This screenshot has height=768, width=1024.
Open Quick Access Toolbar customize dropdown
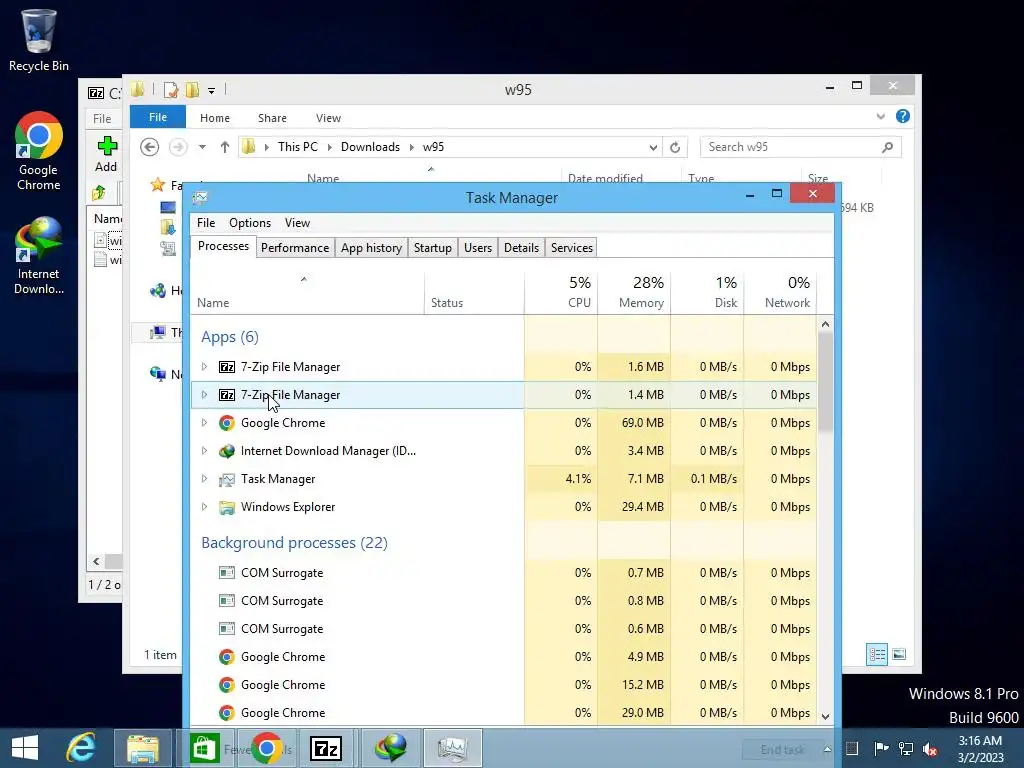point(212,91)
